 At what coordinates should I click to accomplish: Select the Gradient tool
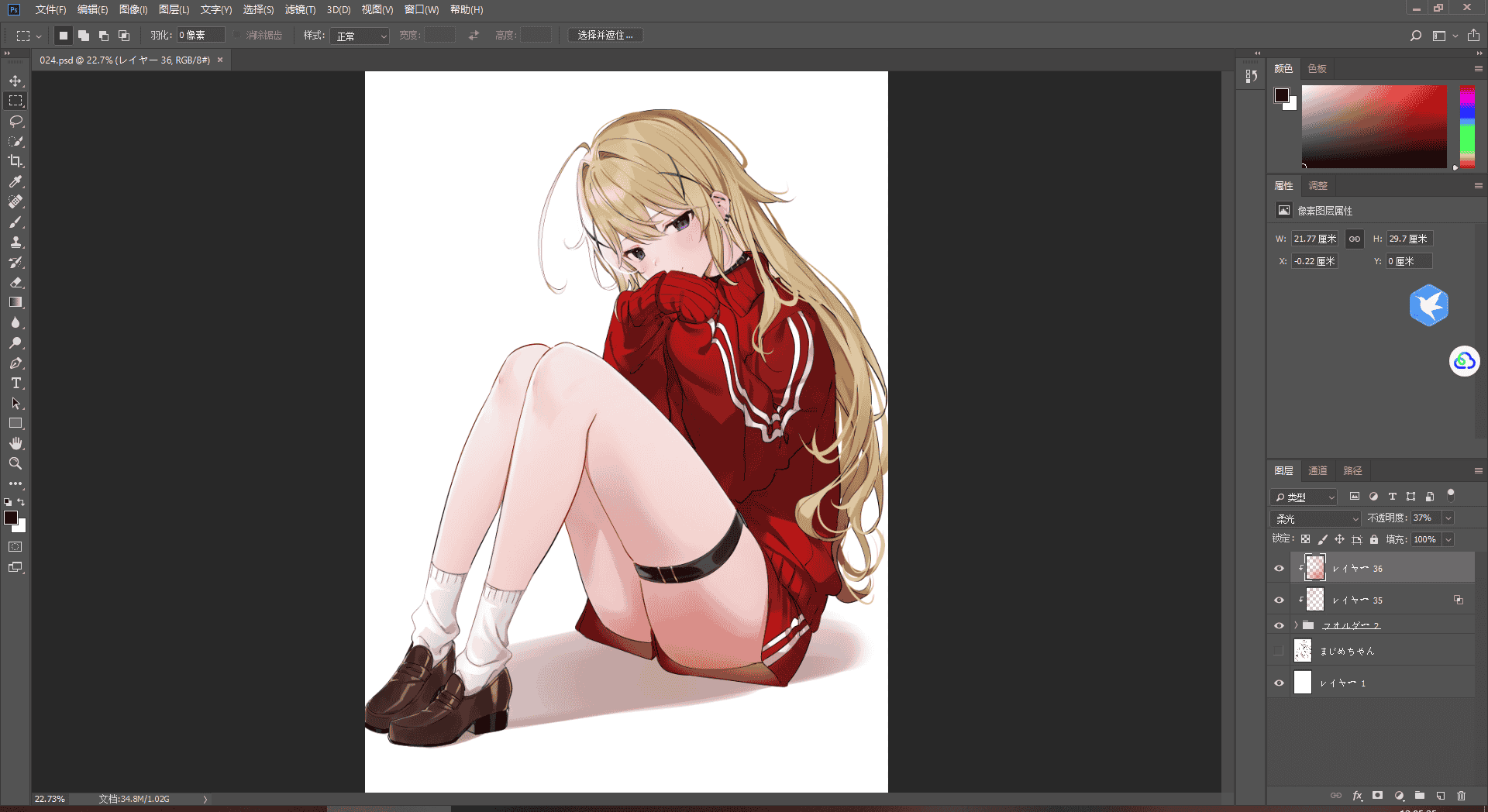[x=15, y=302]
